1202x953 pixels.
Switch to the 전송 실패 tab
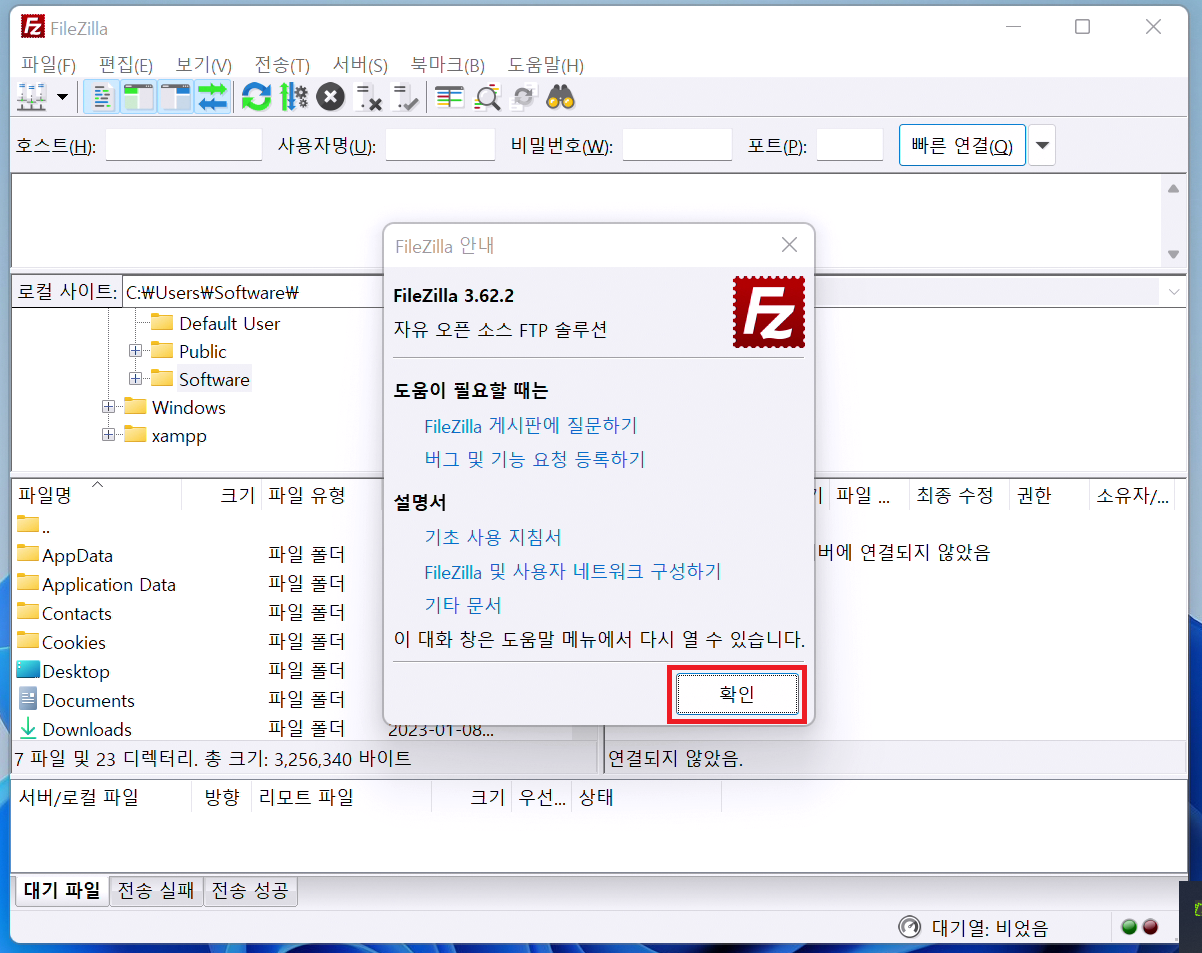157,890
